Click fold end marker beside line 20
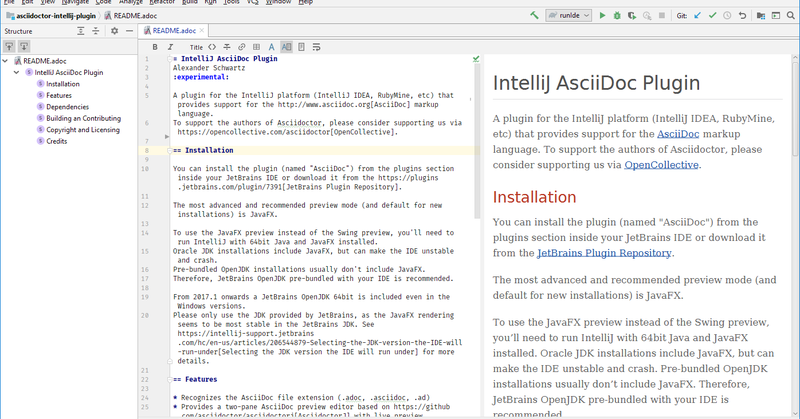The image size is (800, 419). coord(169,361)
